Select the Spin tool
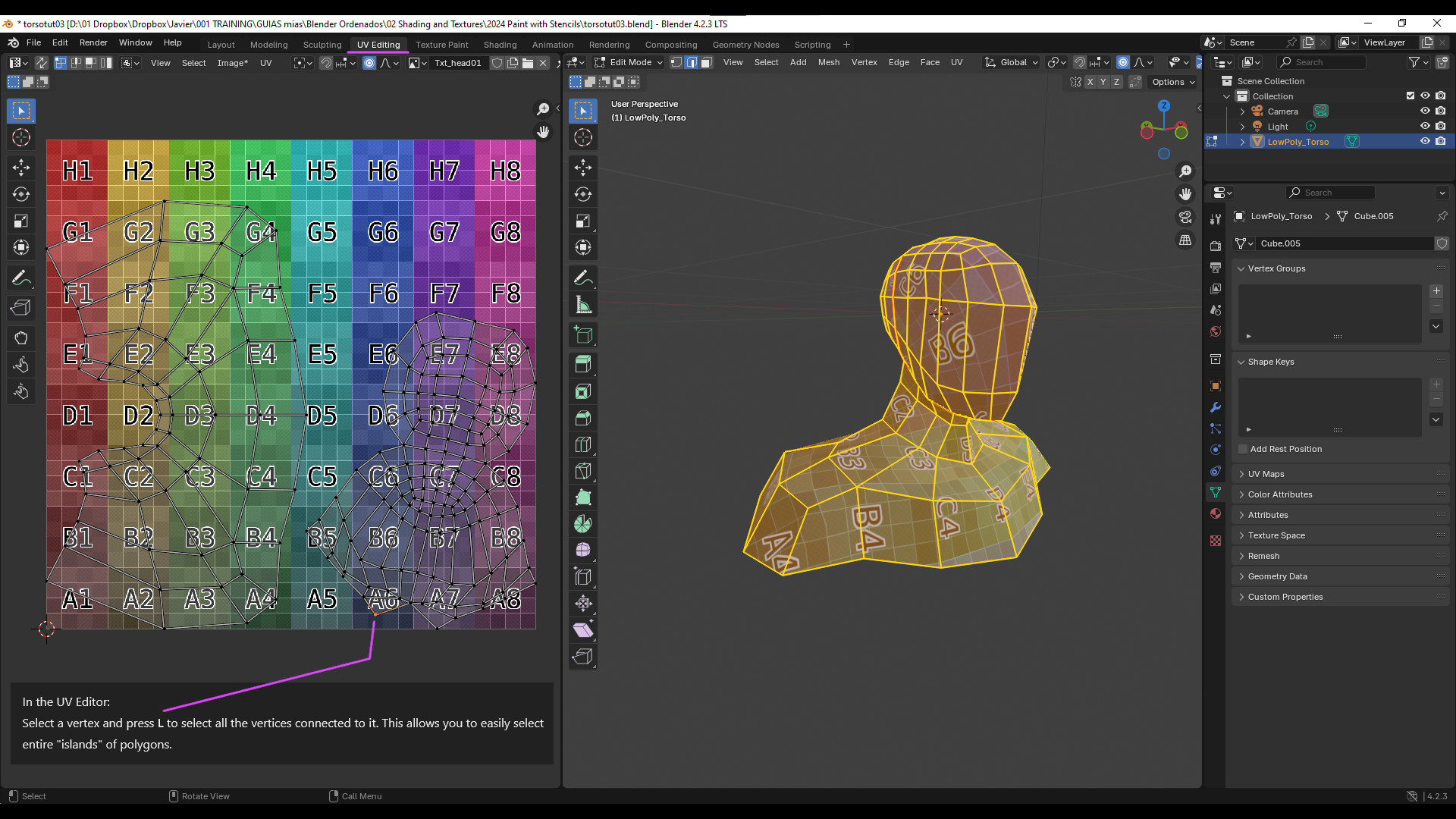Image resolution: width=1456 pixels, height=819 pixels. coord(583,524)
